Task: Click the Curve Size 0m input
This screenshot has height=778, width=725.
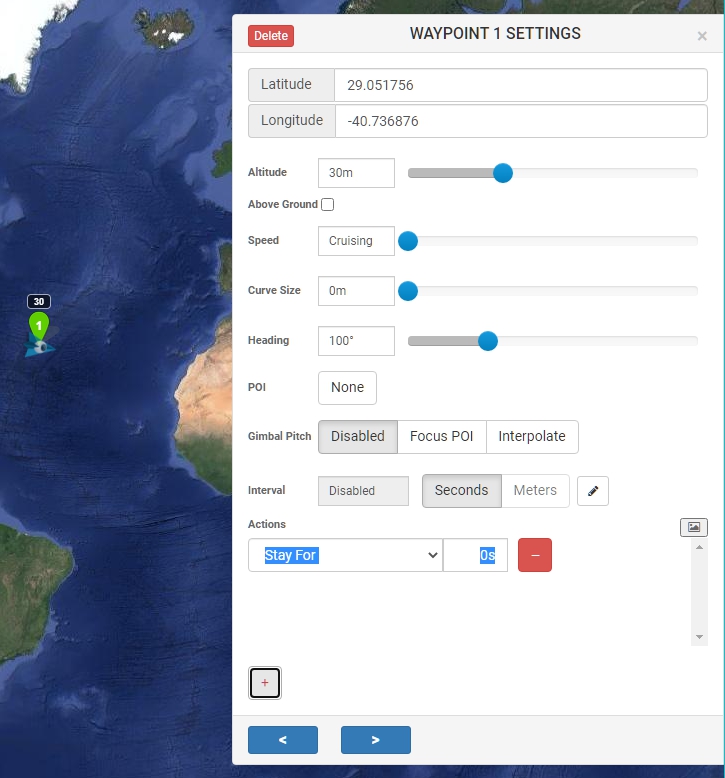Action: click(356, 291)
